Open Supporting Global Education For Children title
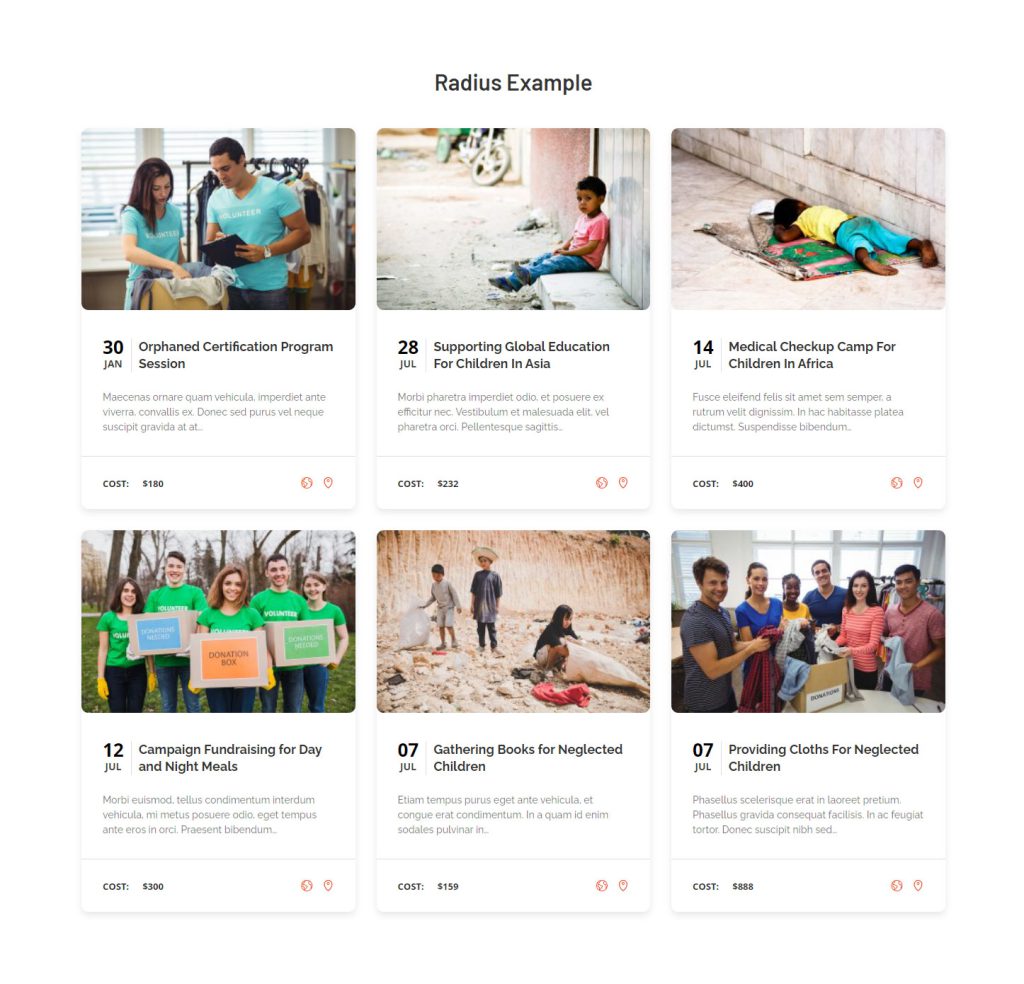The image size is (1024, 984). 521,355
